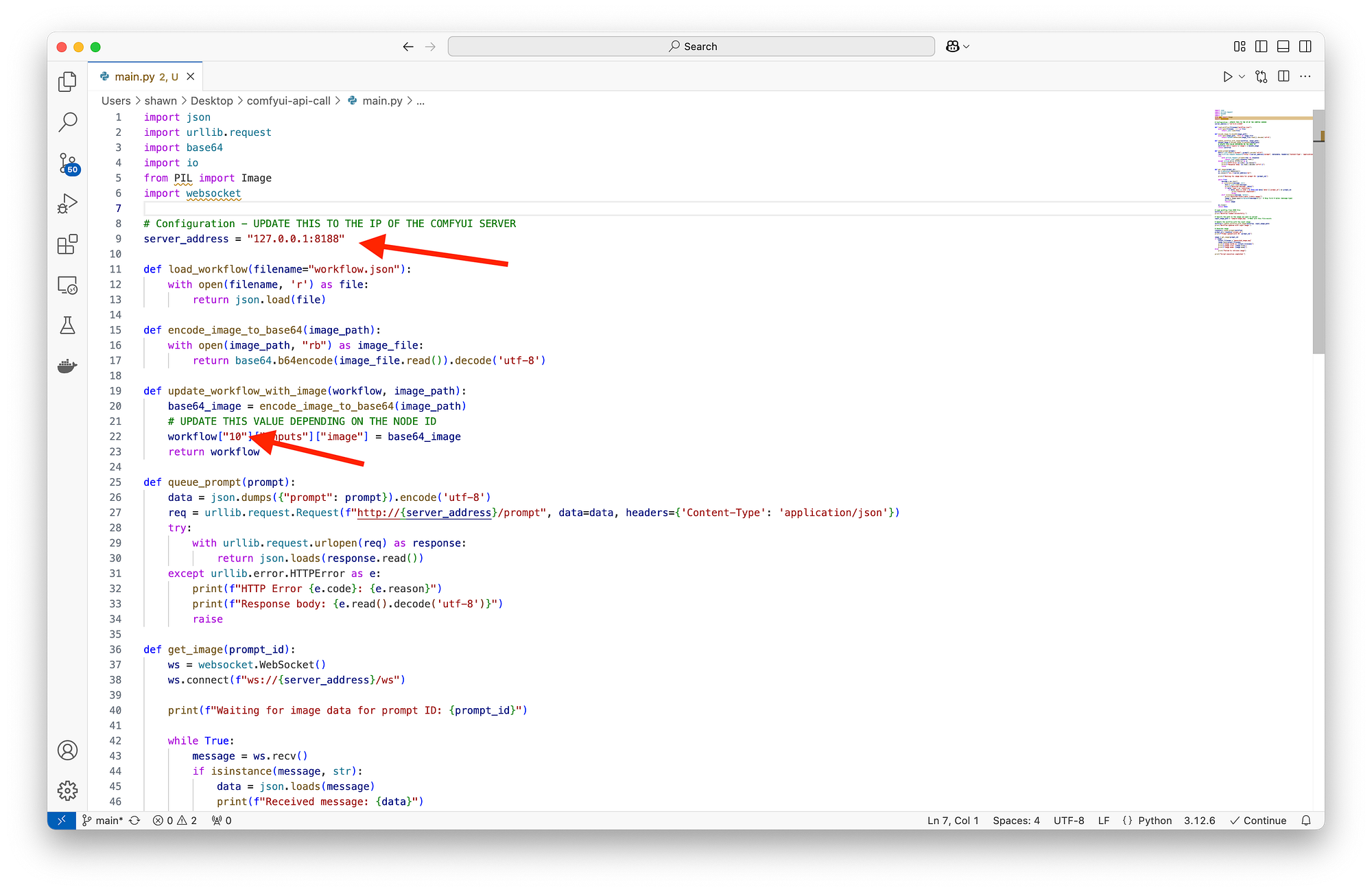
Task: Open Source Control with 50 badge
Action: pyautogui.click(x=67, y=163)
